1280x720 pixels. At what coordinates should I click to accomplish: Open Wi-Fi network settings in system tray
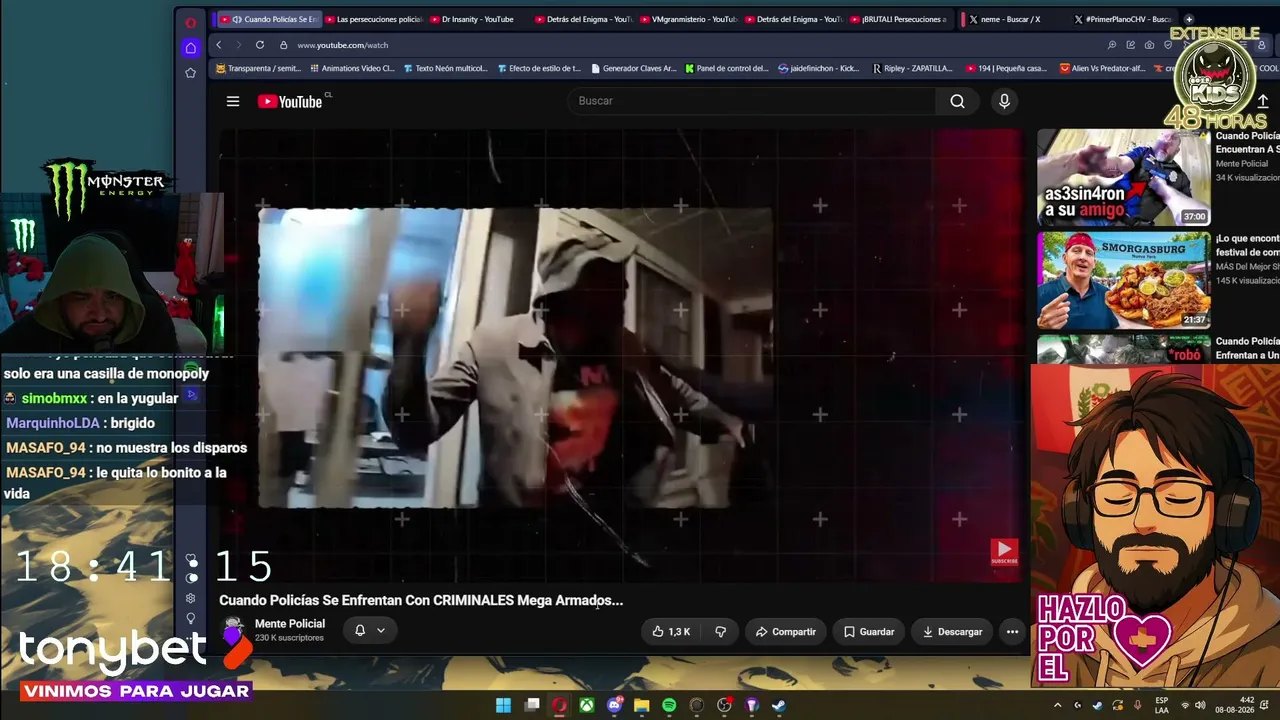coord(1185,705)
